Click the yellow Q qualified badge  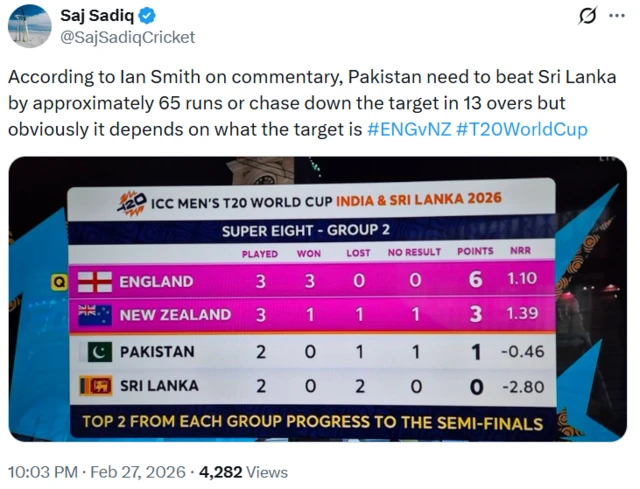click(58, 282)
